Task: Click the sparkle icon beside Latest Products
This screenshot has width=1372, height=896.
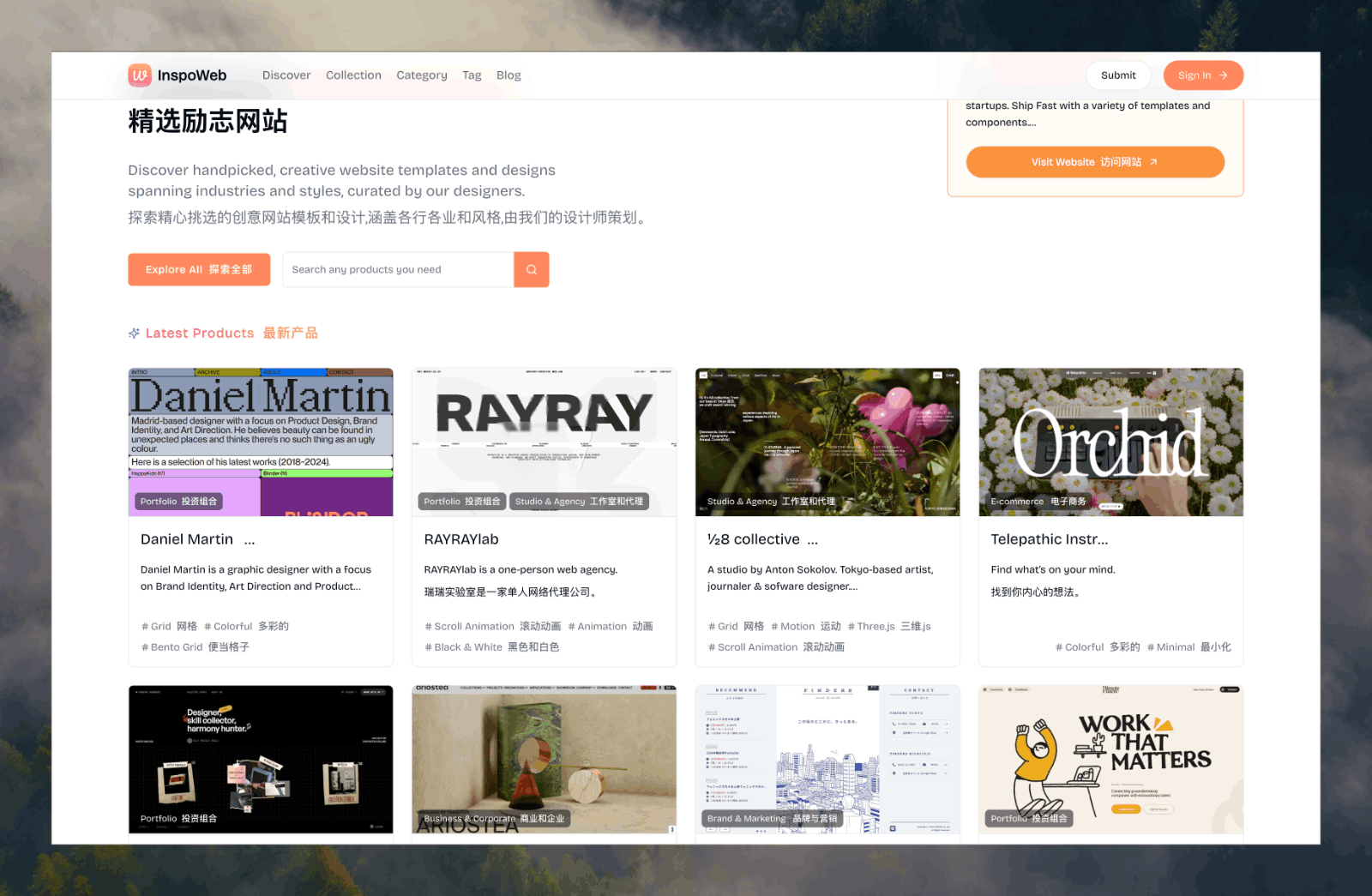Action: (134, 334)
